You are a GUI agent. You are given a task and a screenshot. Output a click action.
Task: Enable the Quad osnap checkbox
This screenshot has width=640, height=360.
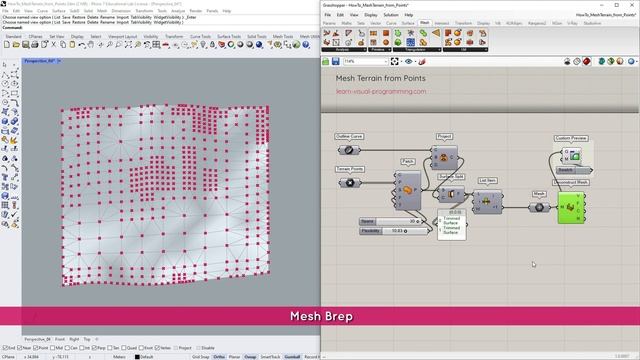coord(124,348)
